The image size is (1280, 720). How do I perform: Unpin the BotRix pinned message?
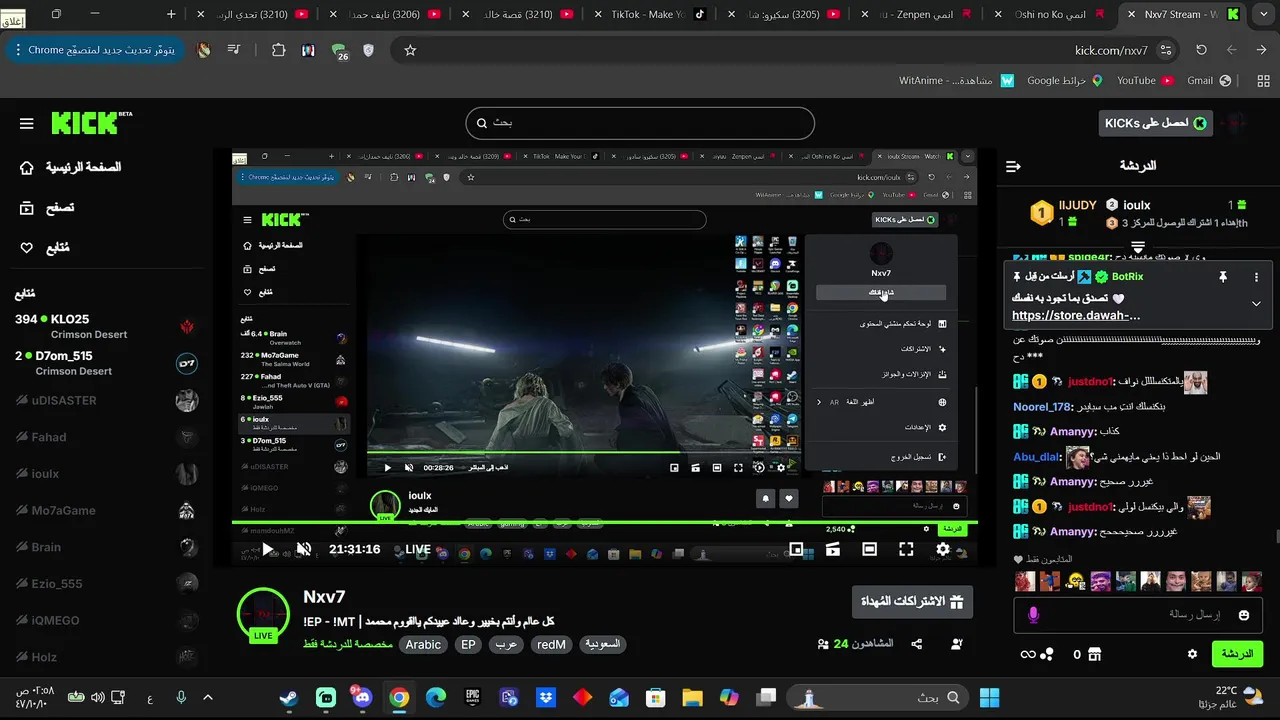pos(1222,277)
